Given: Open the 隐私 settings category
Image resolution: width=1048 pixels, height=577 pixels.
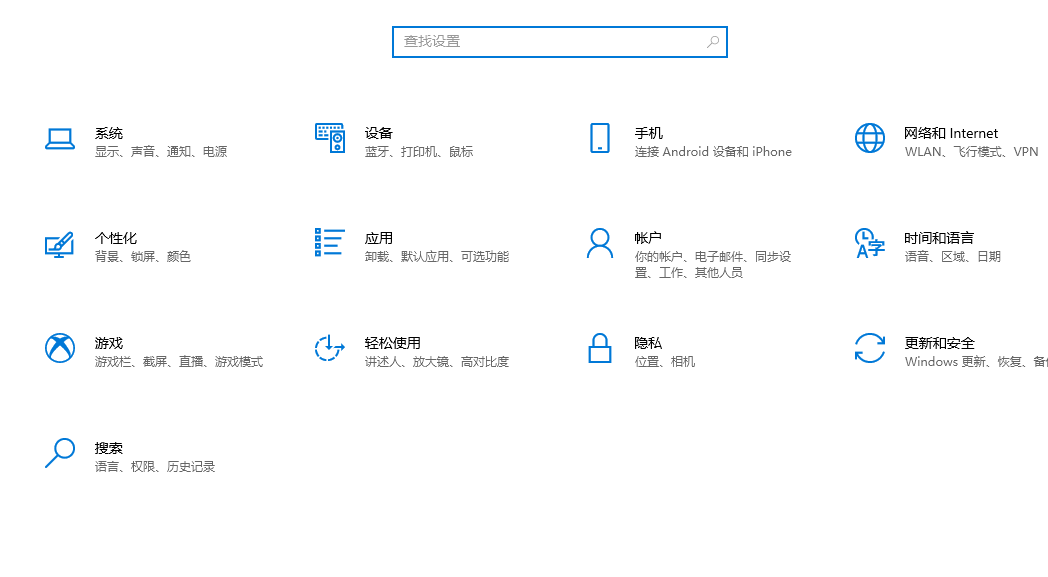Looking at the screenshot, I should (x=646, y=342).
